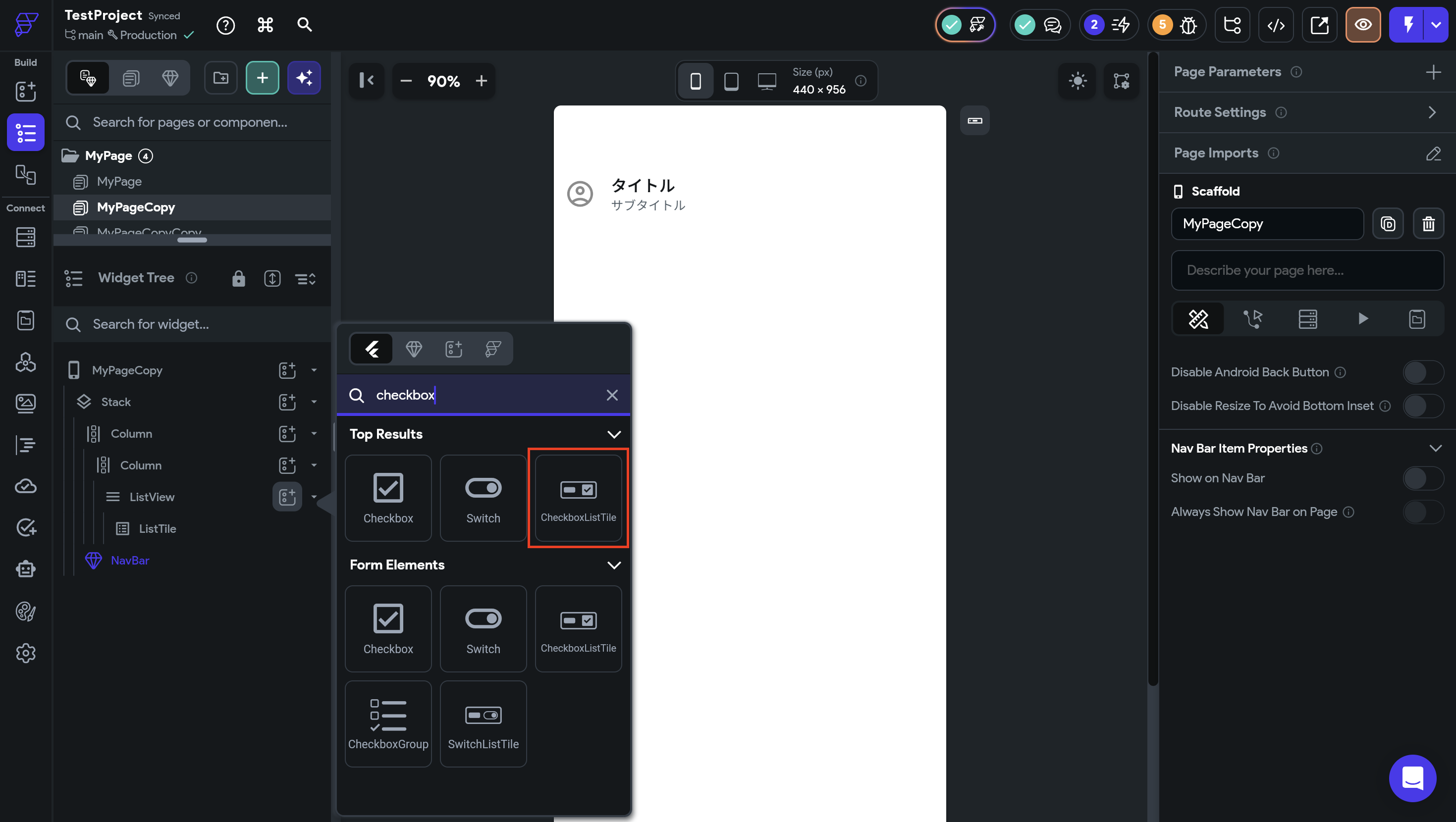This screenshot has height=822, width=1456.
Task: Open the debug bug issues icon
Action: 1188,25
